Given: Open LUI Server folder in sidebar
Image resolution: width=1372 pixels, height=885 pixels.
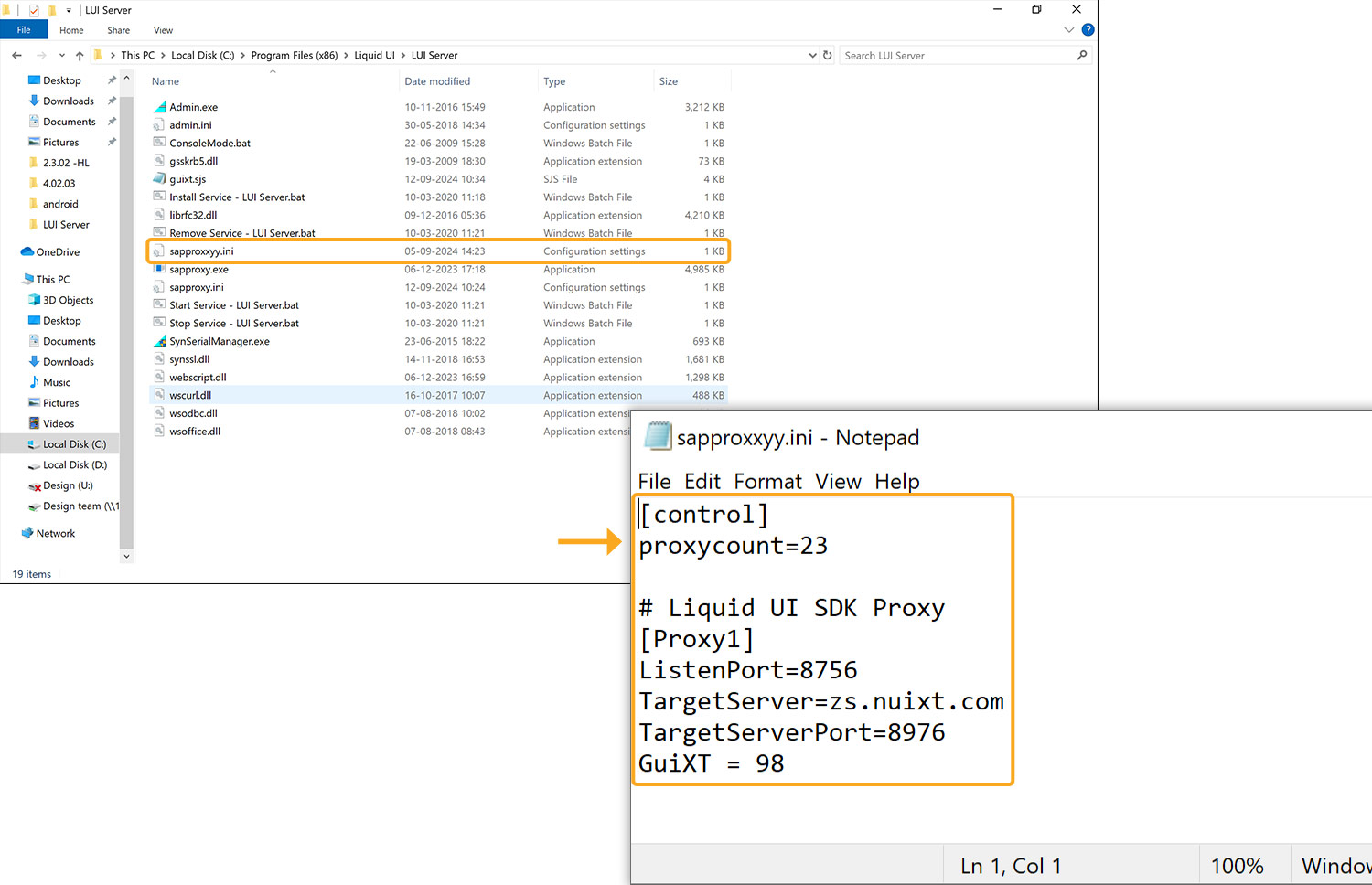Looking at the screenshot, I should point(66,225).
